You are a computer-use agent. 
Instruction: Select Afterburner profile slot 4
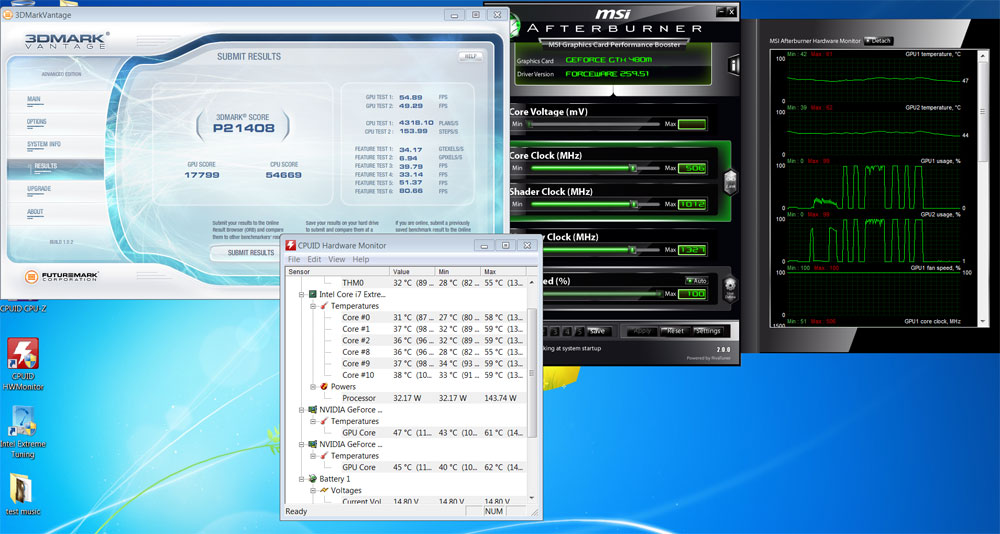568,331
